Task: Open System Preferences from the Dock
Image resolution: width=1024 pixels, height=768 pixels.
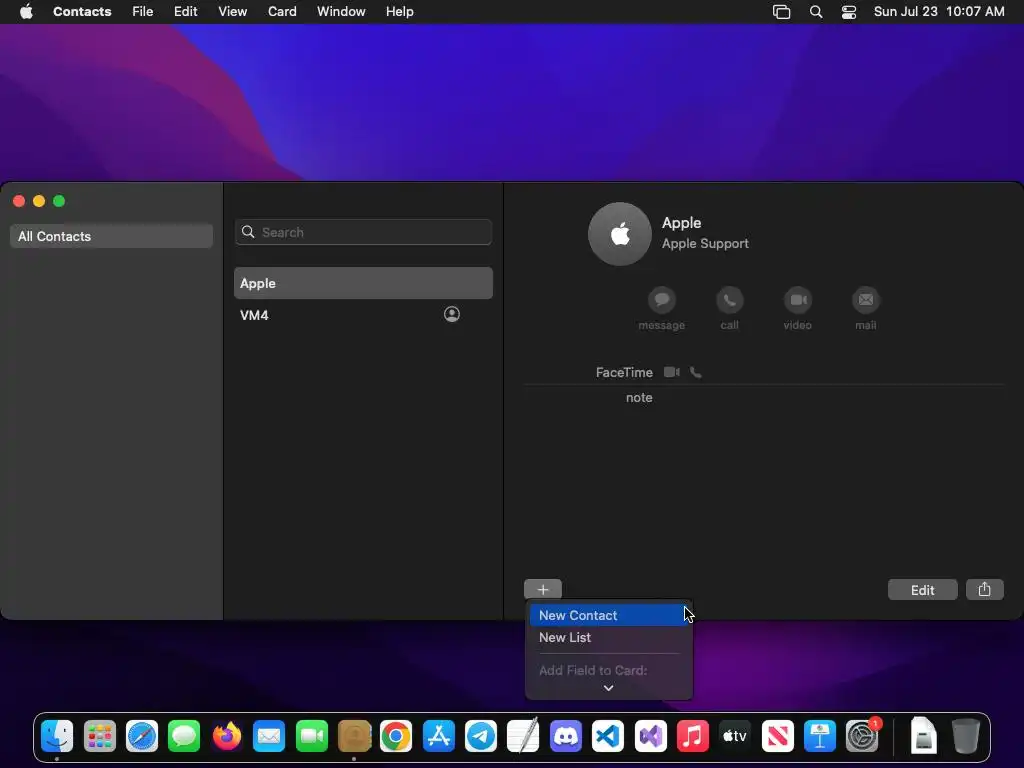Action: coord(862,736)
